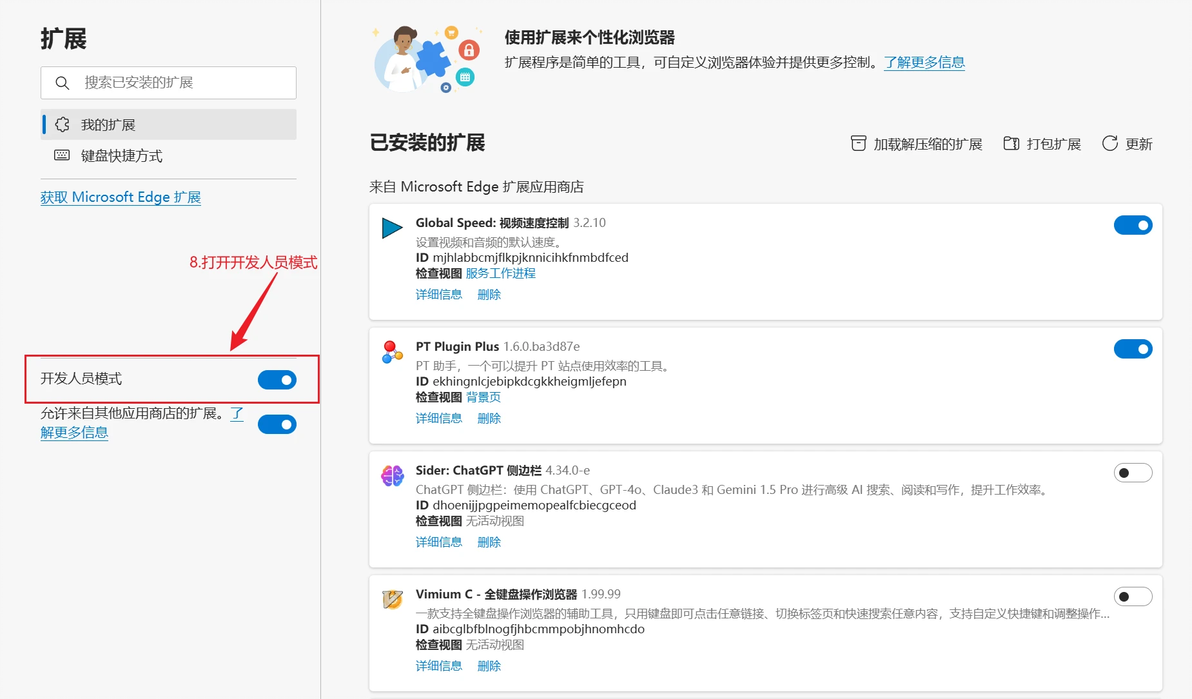Click the 设置视频和音频的默认速度 description

pyautogui.click(x=489, y=242)
